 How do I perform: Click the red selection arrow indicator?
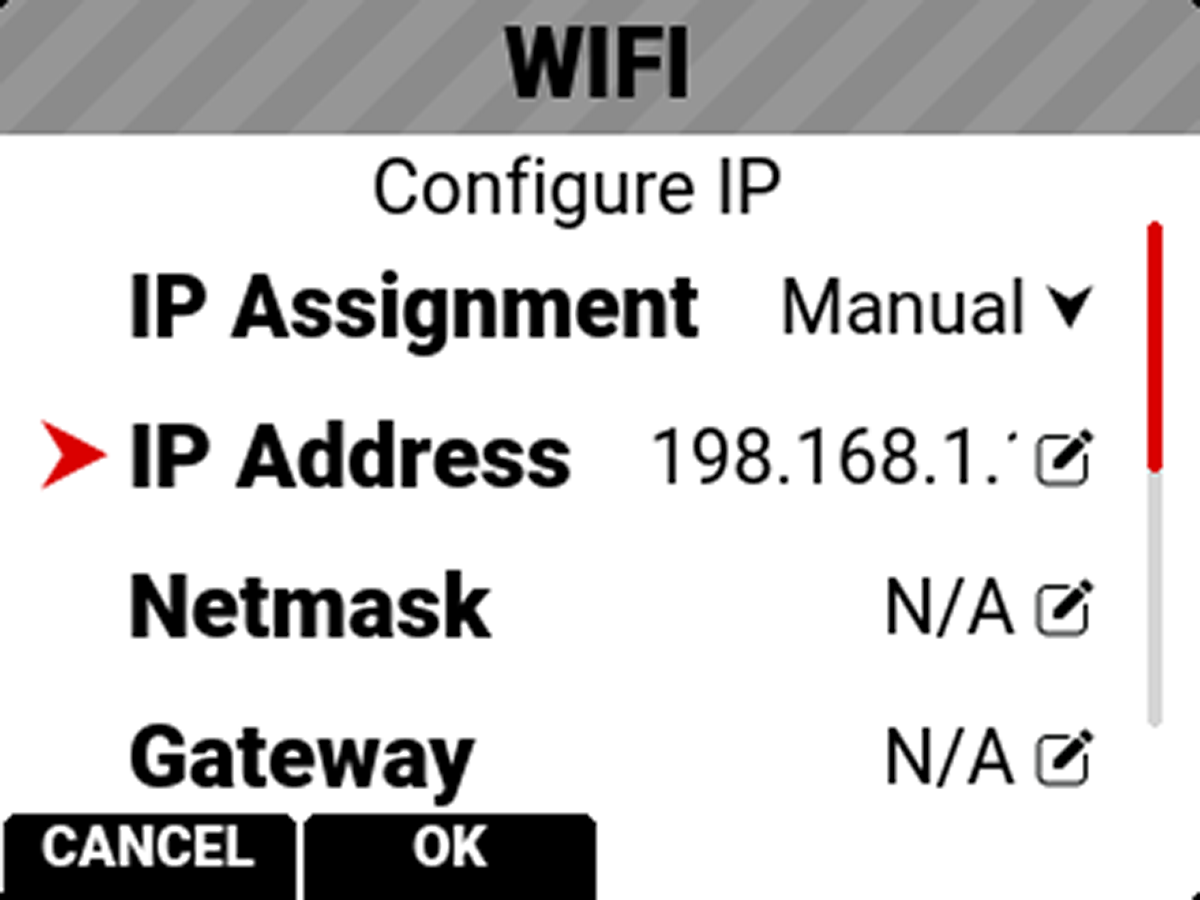(73, 457)
